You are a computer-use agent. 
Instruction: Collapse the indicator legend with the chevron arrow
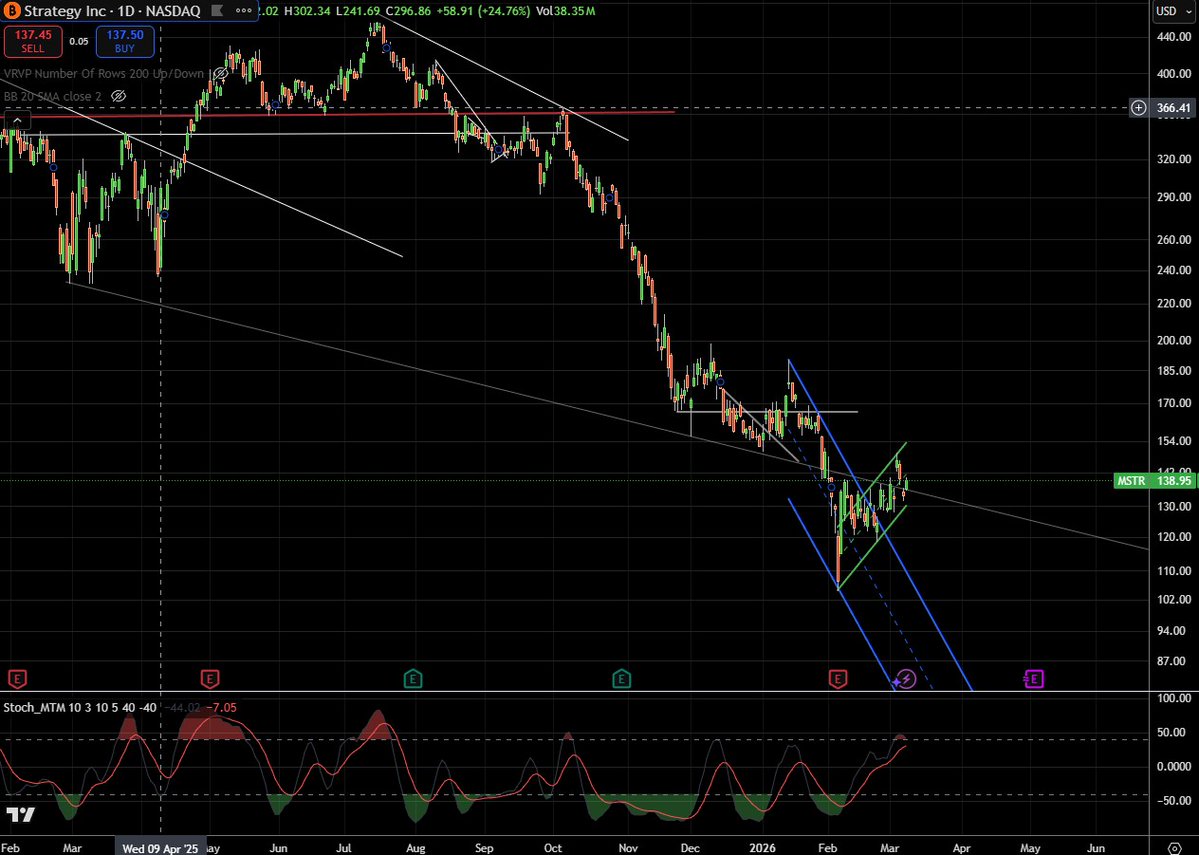[17, 120]
